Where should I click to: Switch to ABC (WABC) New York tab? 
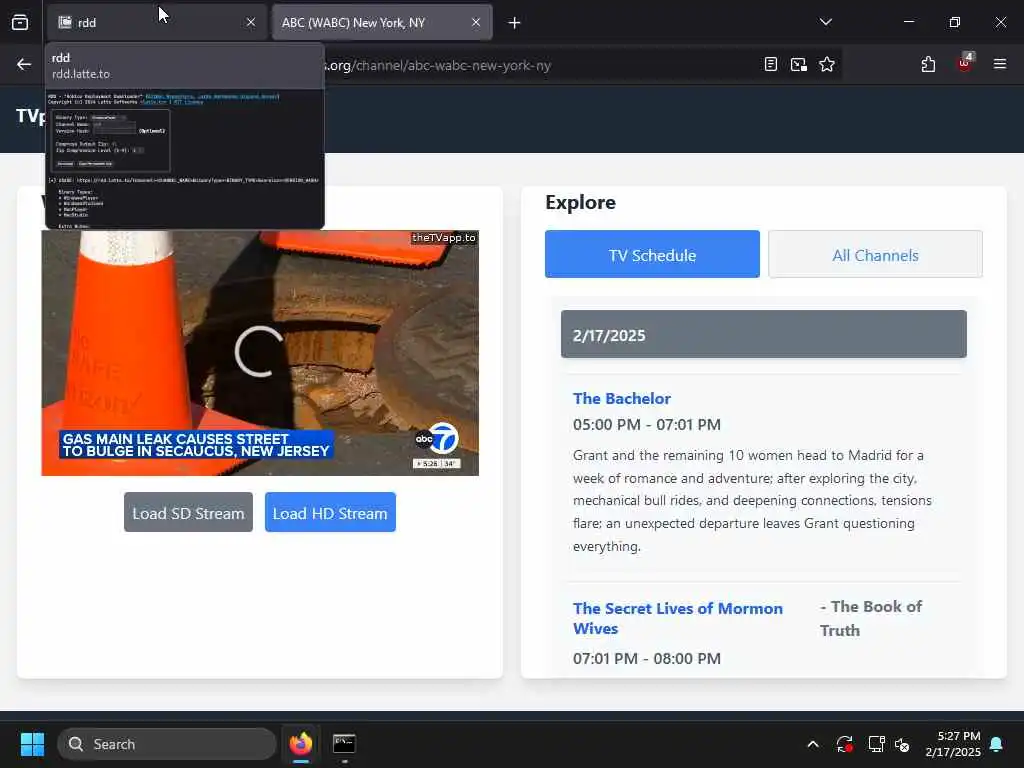(382, 23)
